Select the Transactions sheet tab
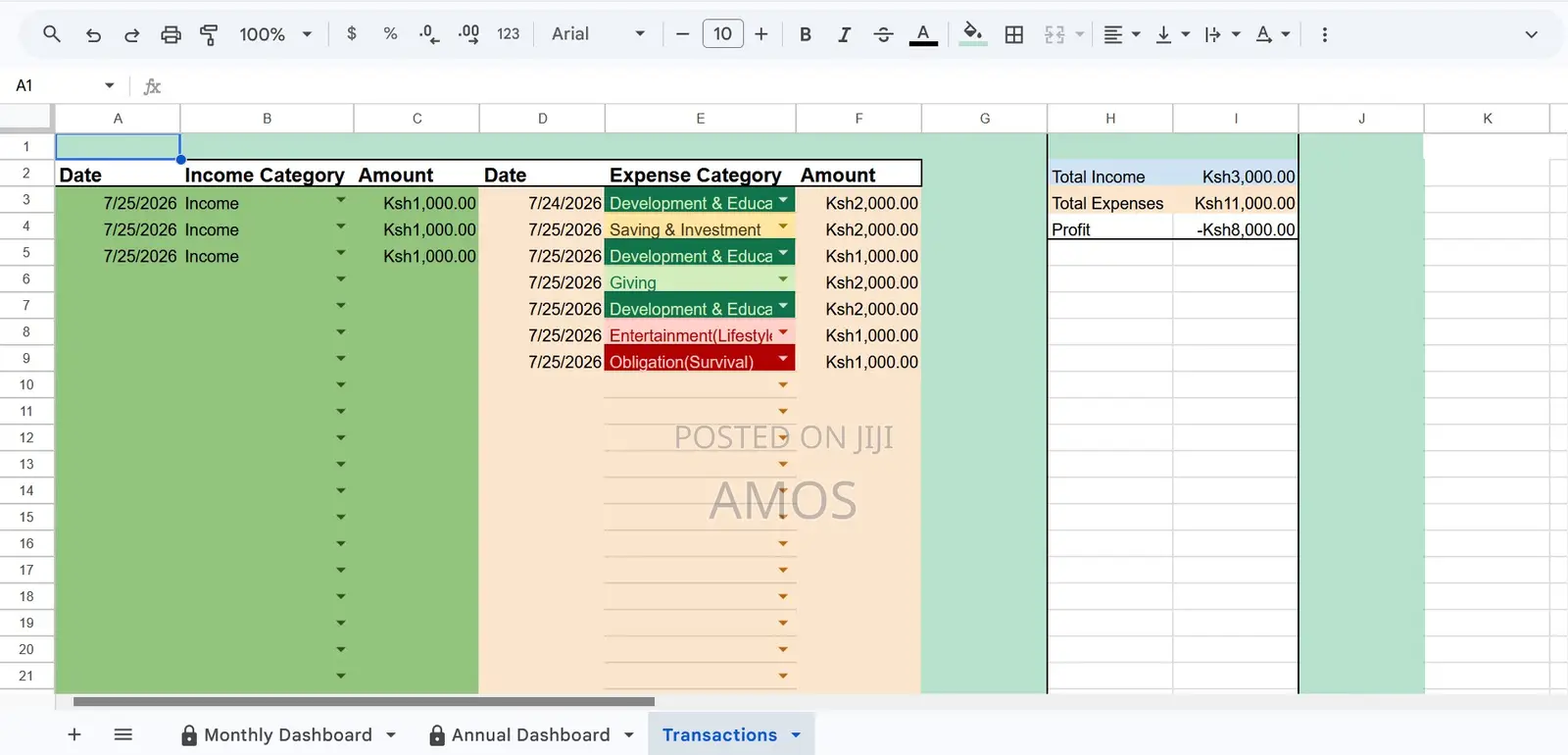1568x755 pixels. (719, 734)
